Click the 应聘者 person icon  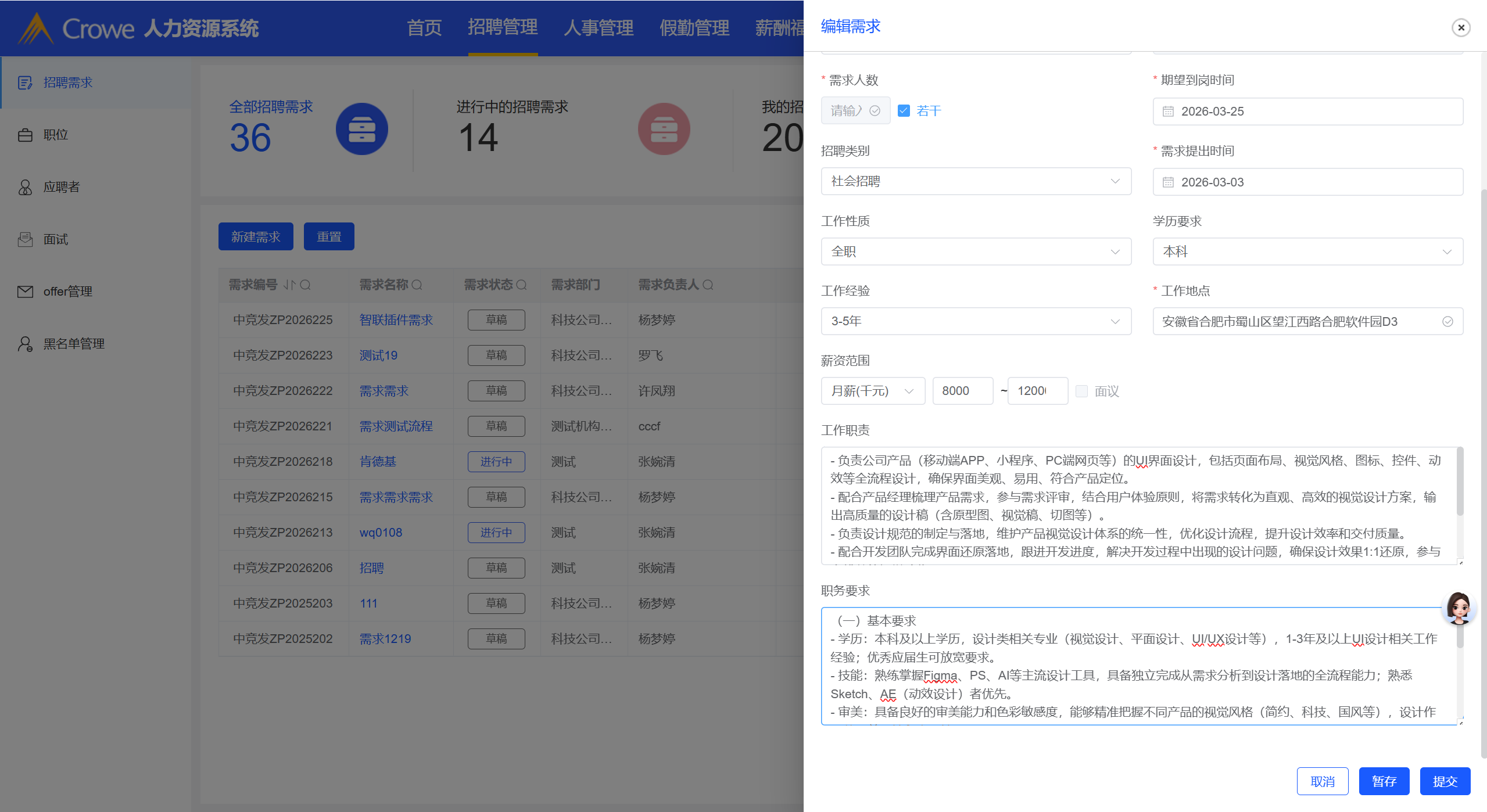(x=25, y=187)
